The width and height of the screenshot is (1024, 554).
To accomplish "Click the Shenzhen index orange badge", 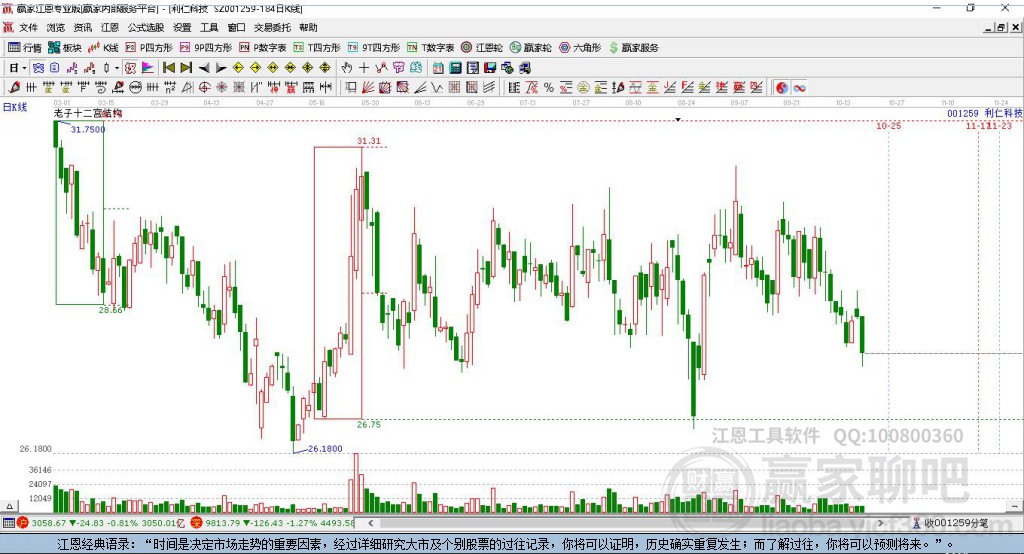I will [x=197, y=523].
